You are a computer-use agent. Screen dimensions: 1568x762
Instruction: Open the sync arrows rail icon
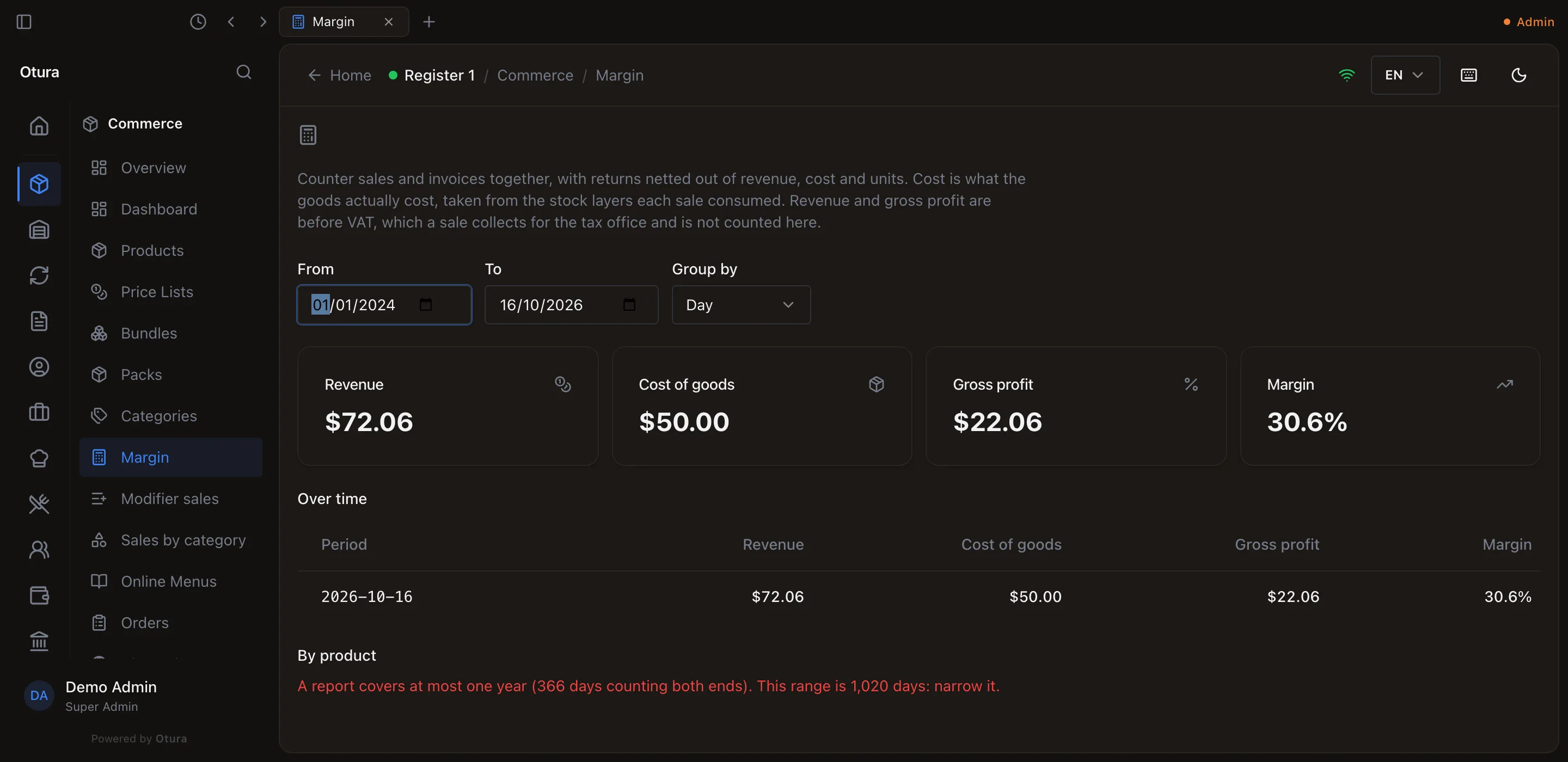(x=39, y=275)
